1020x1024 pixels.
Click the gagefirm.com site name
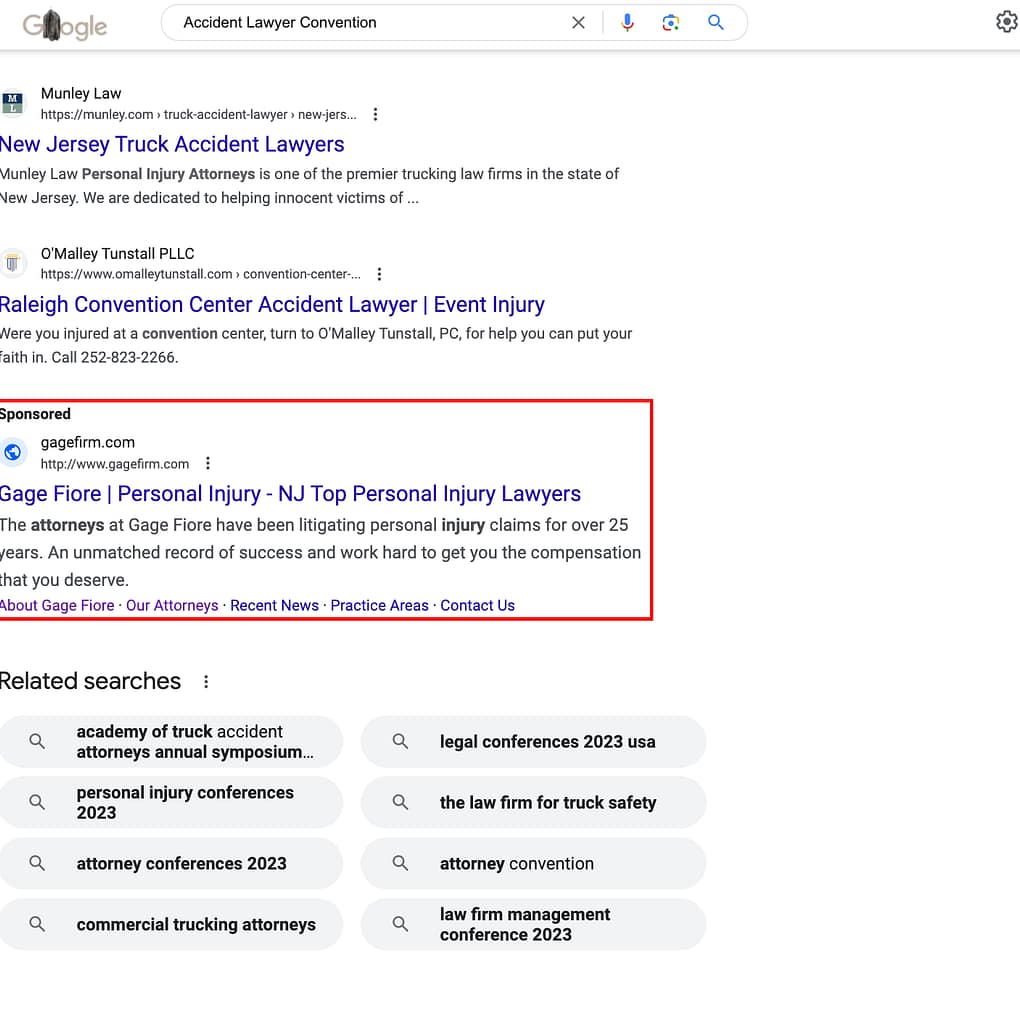88,442
